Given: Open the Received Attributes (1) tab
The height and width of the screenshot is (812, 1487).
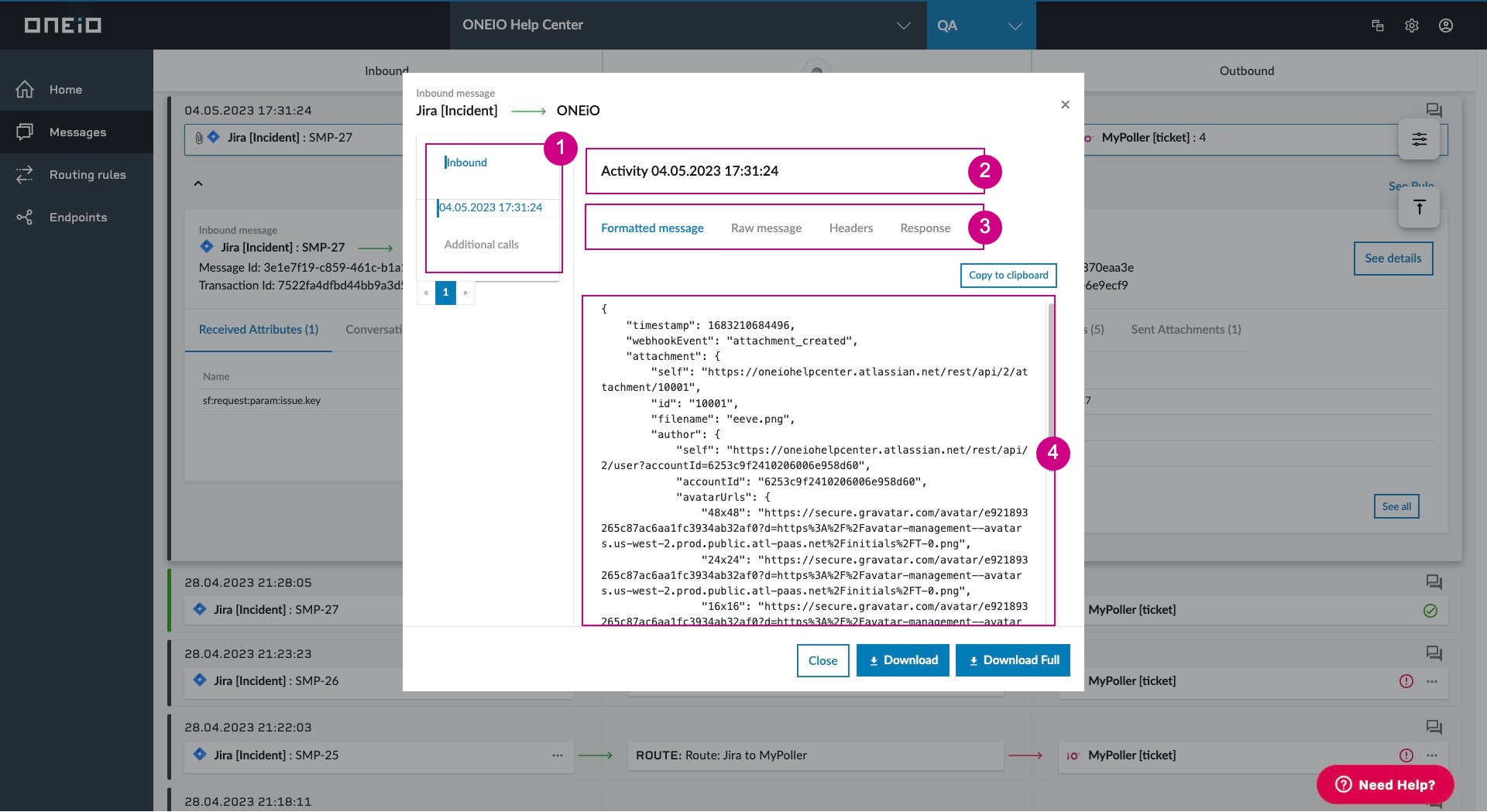Looking at the screenshot, I should click(259, 330).
